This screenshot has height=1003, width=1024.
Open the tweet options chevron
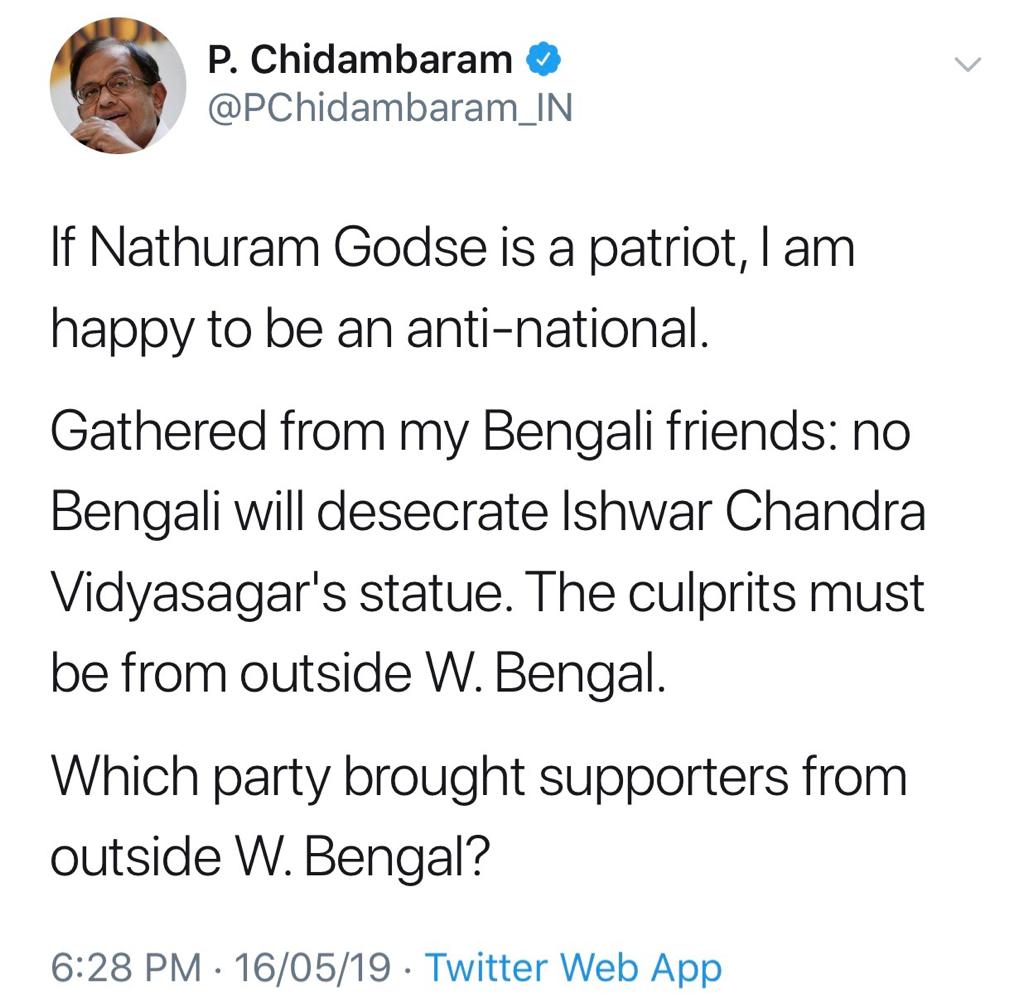pos(967,64)
